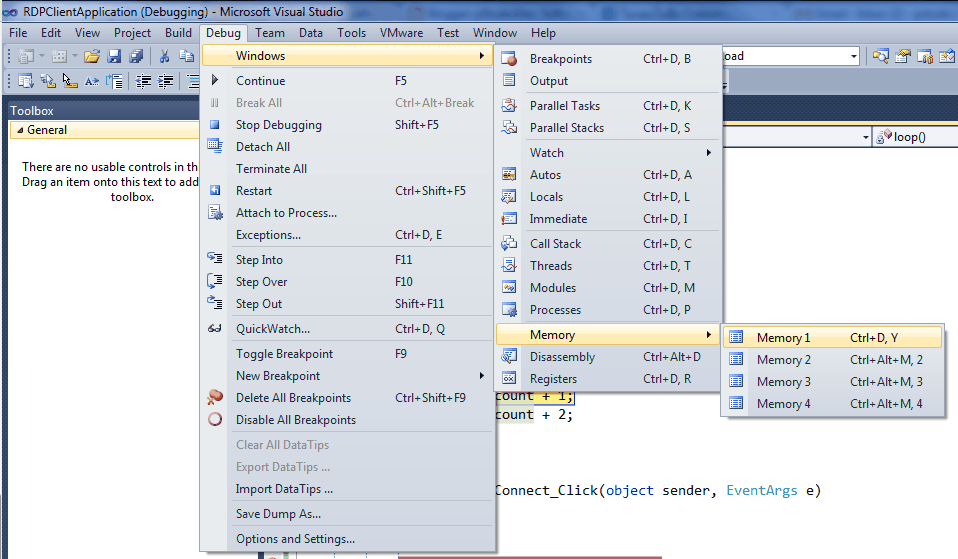Choose Detach All menu entry
The width and height of the screenshot is (958, 559).
346,147
